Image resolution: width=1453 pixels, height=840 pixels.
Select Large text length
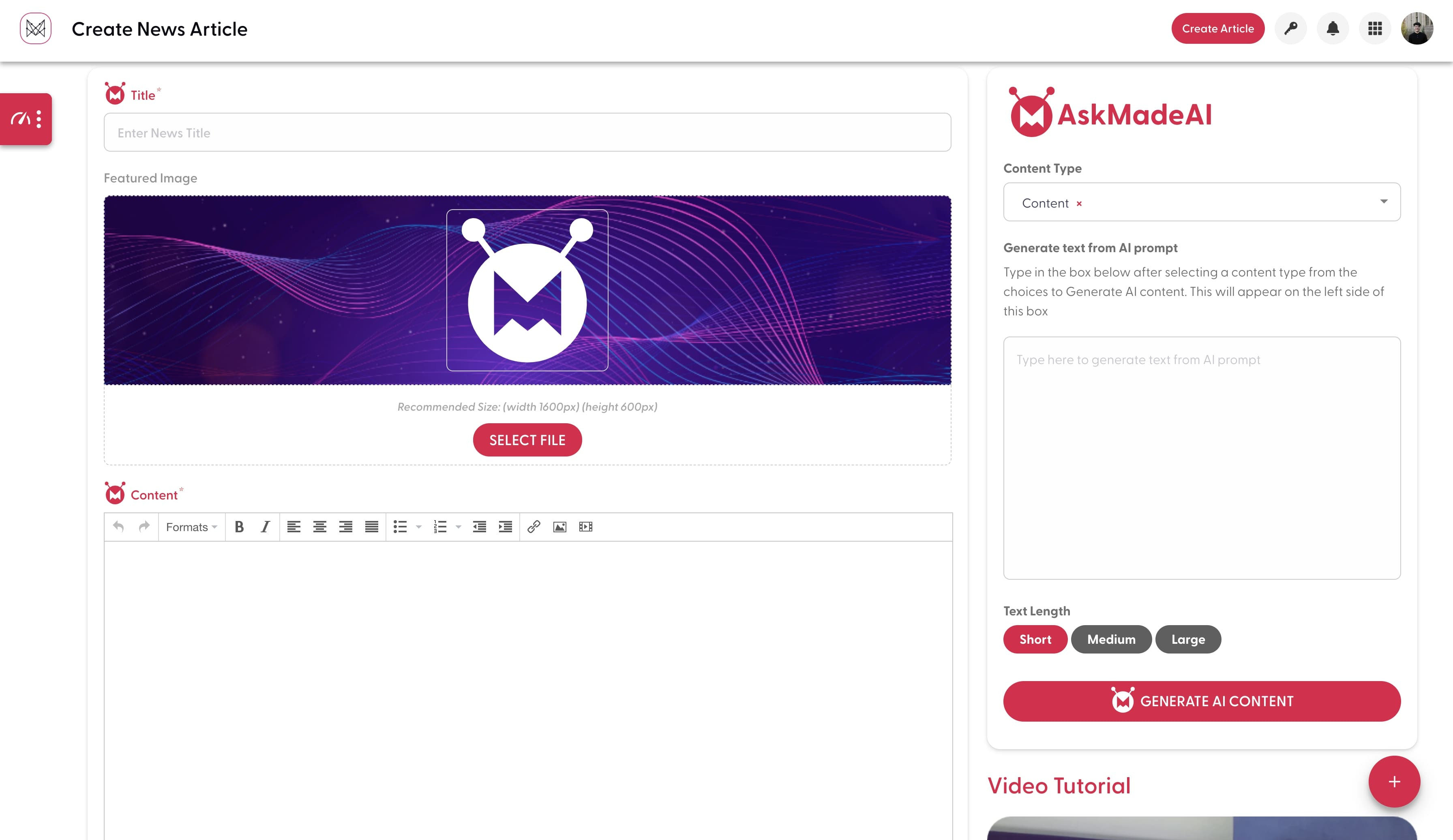pyautogui.click(x=1188, y=639)
